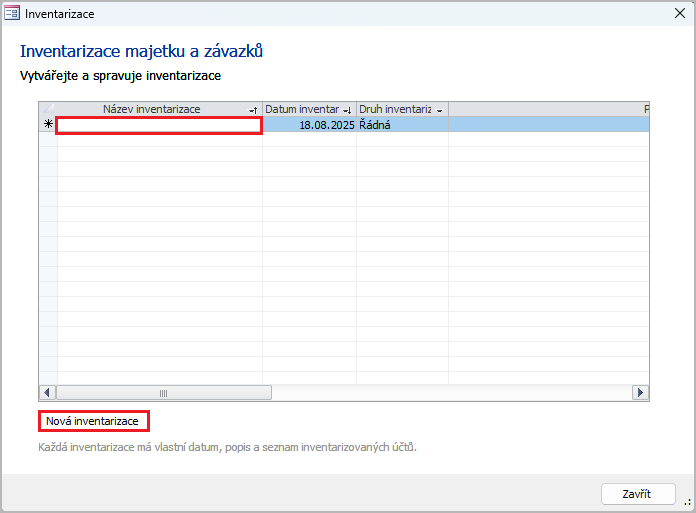The width and height of the screenshot is (696, 513).
Task: Click the partially visible fourth column header
Action: click(x=548, y=109)
